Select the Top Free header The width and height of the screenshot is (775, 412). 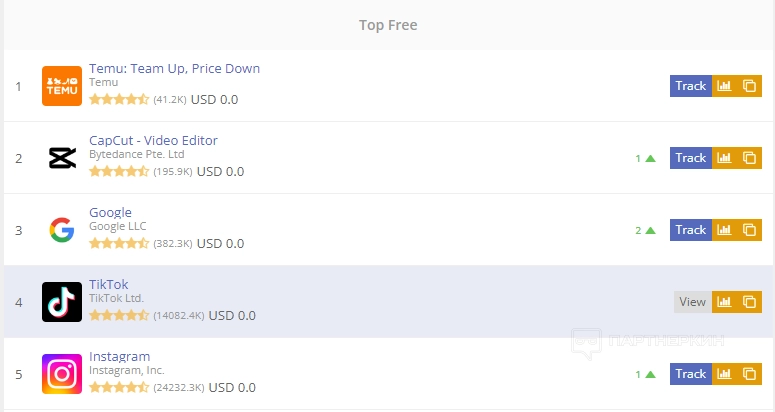point(388,25)
